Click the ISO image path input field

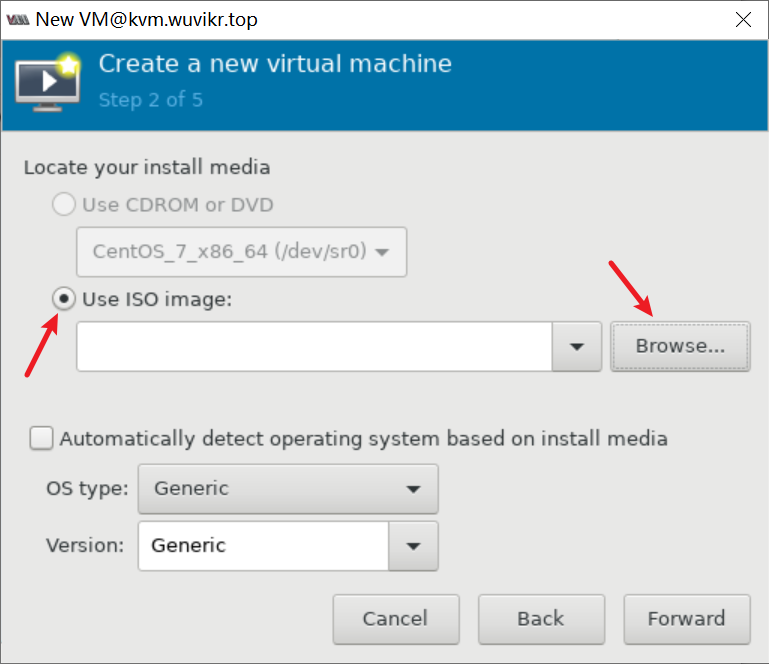click(x=314, y=346)
